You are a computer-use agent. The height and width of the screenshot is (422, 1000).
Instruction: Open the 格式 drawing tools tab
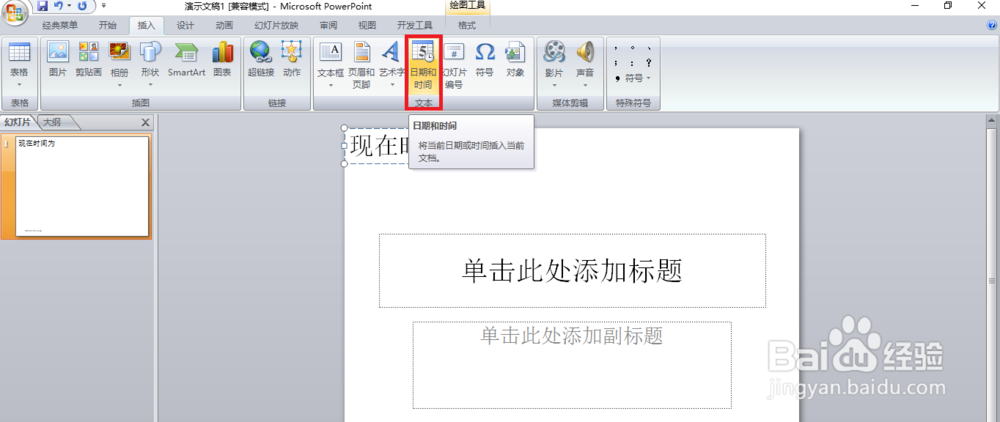(467, 25)
